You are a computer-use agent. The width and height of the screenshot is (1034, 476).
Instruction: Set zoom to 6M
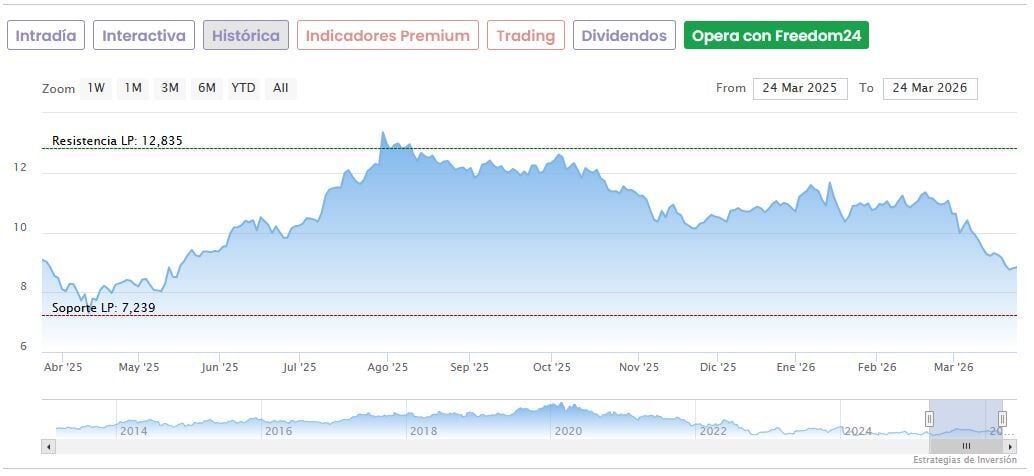point(207,88)
